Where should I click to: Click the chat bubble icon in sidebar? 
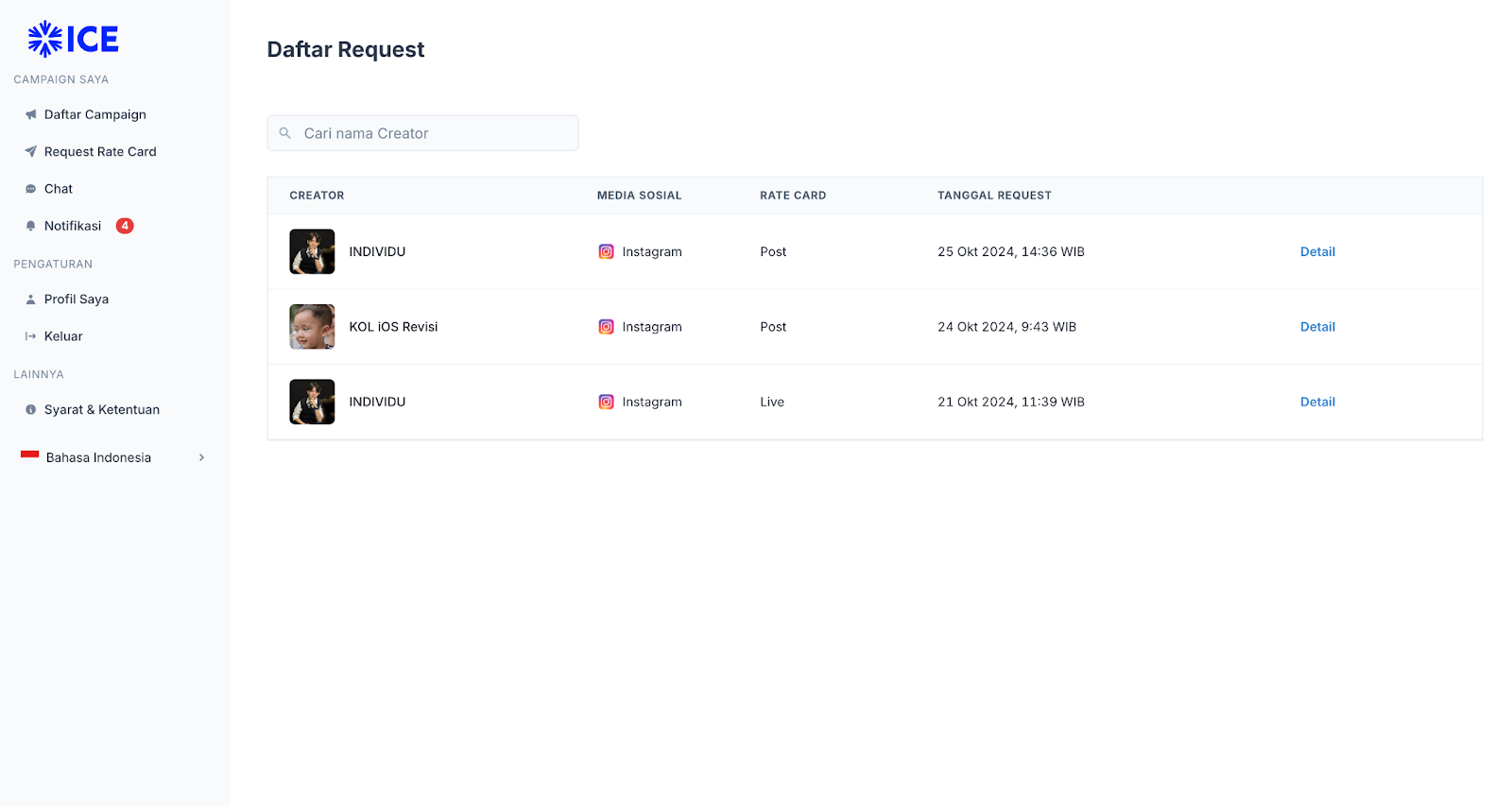coord(30,189)
